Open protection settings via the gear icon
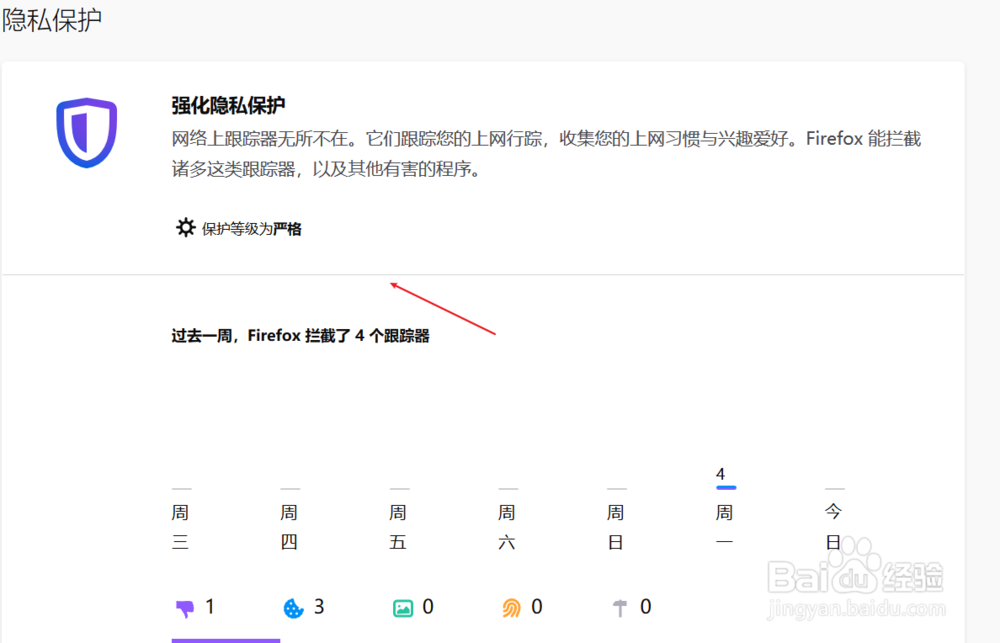The height and width of the screenshot is (643, 1000). [186, 227]
